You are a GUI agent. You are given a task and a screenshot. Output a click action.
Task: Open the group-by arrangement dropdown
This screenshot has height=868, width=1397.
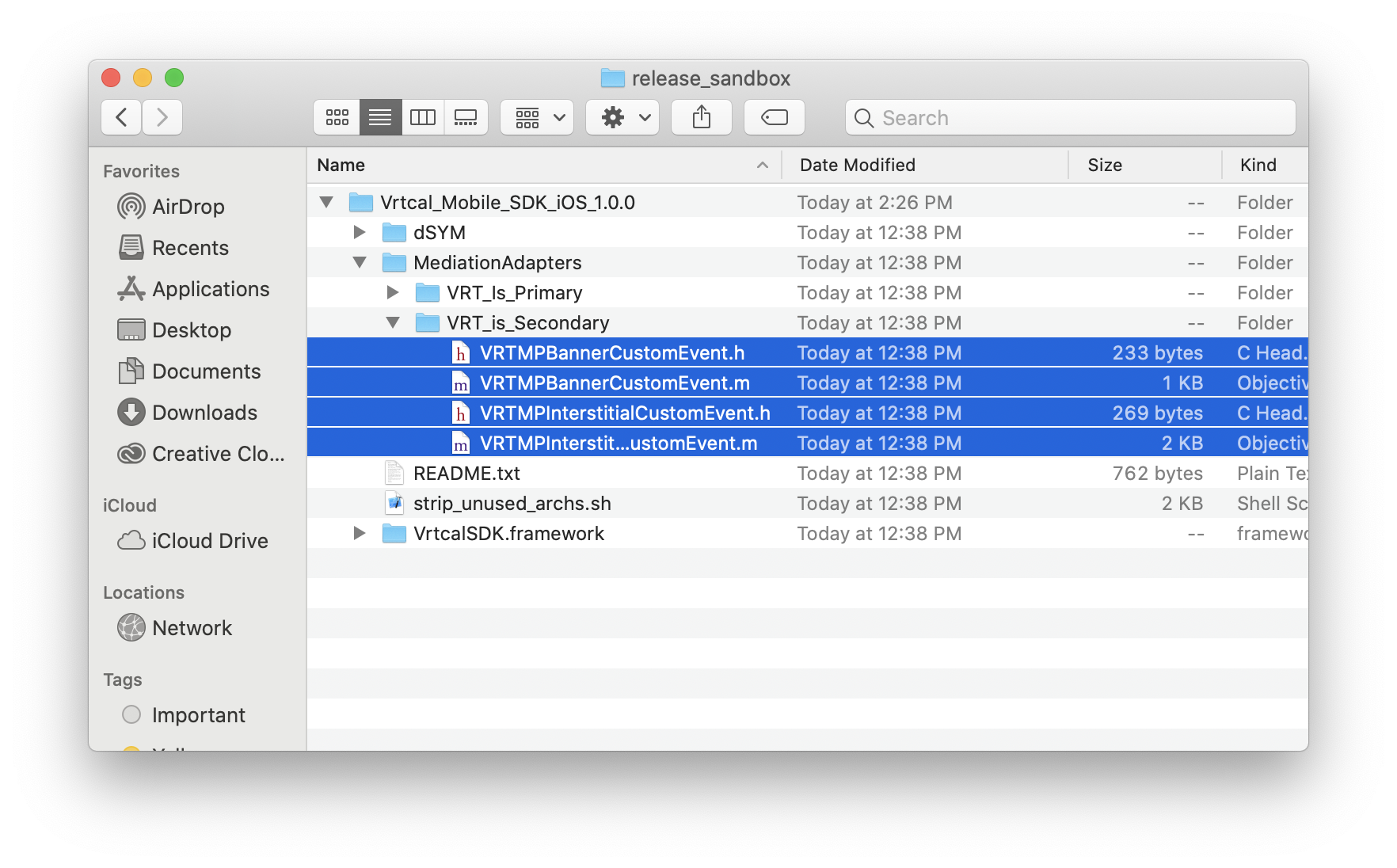[537, 118]
